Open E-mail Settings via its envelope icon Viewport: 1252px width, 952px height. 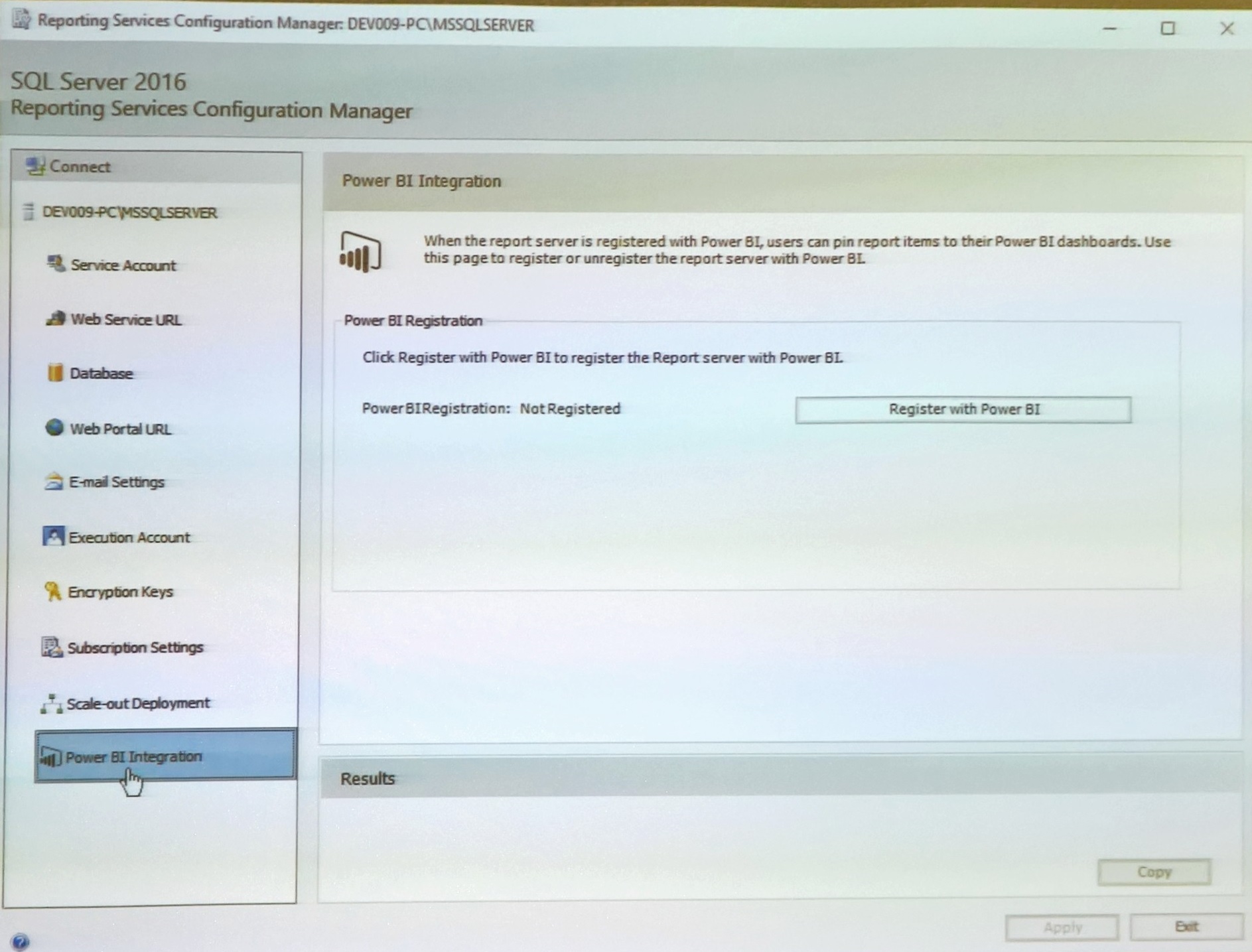click(x=54, y=482)
